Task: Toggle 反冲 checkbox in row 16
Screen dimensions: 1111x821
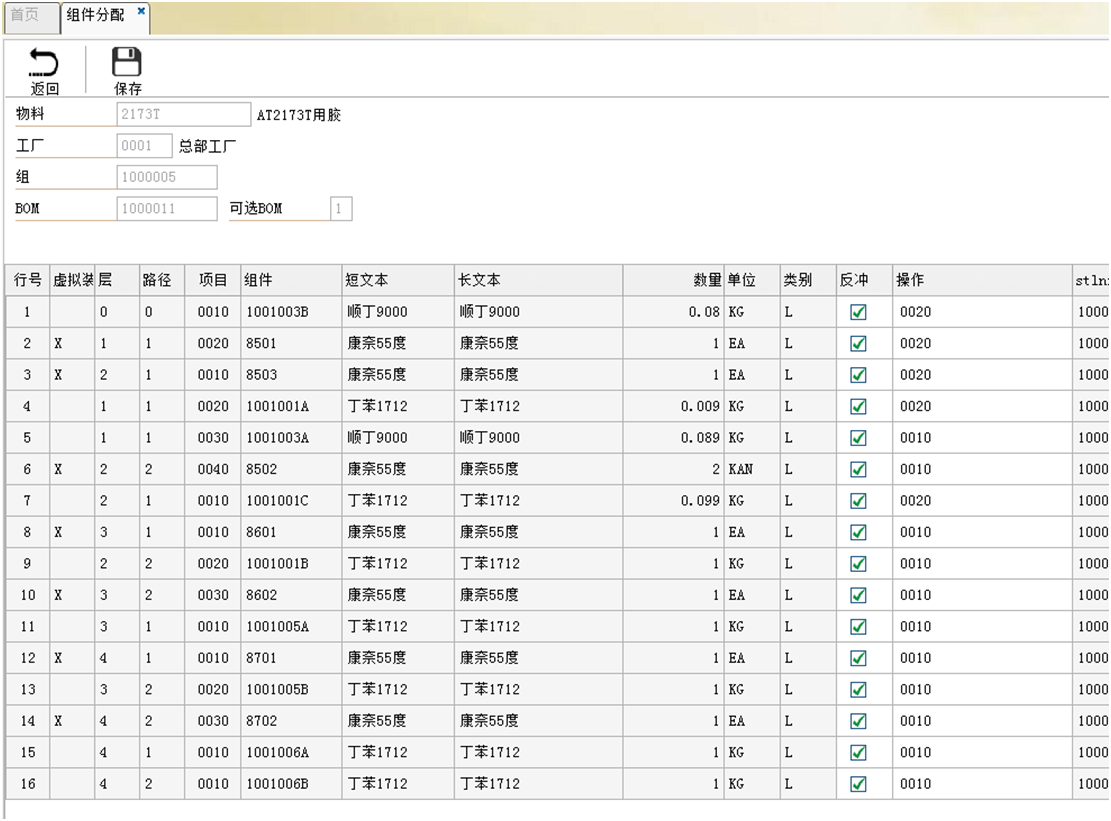Action: coord(858,784)
